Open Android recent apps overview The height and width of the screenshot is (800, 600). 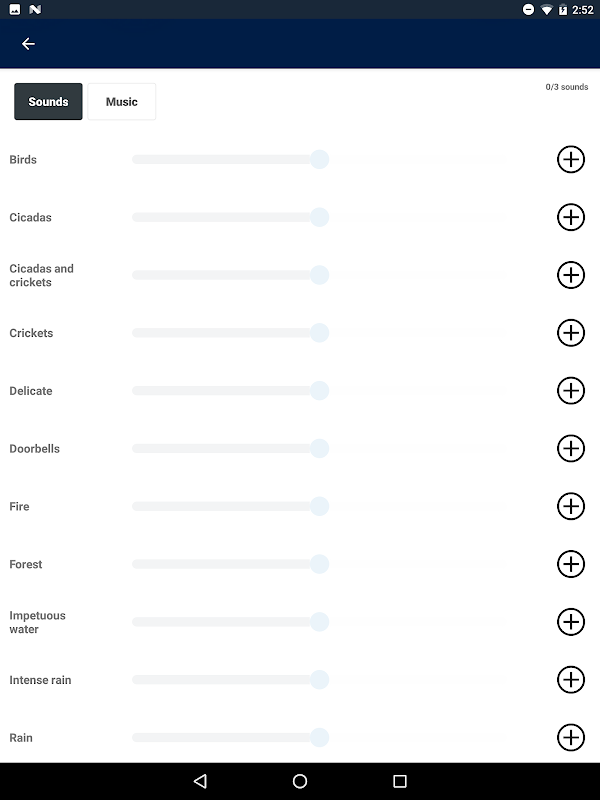[400, 781]
